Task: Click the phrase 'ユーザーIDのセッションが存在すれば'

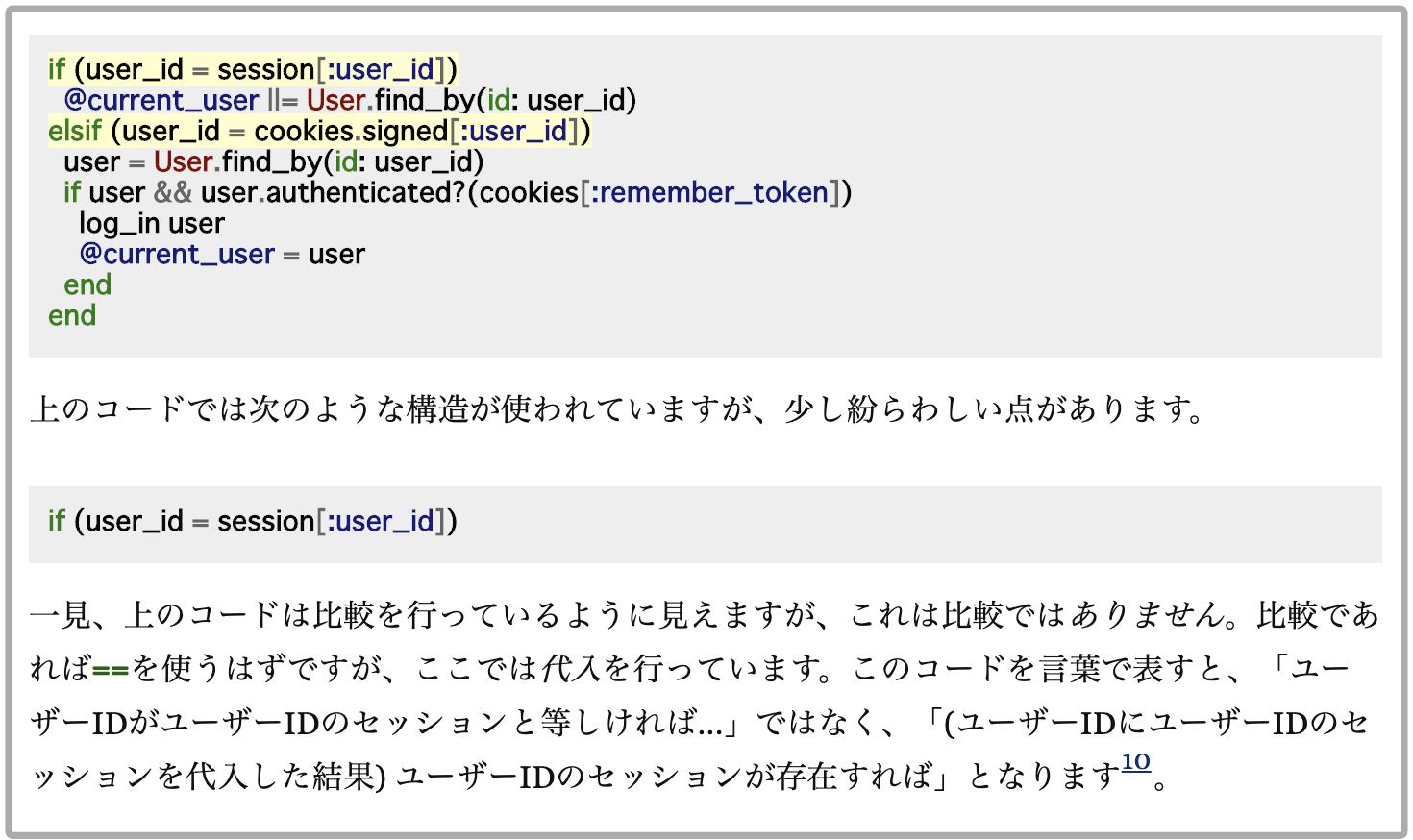Action: tap(664, 776)
